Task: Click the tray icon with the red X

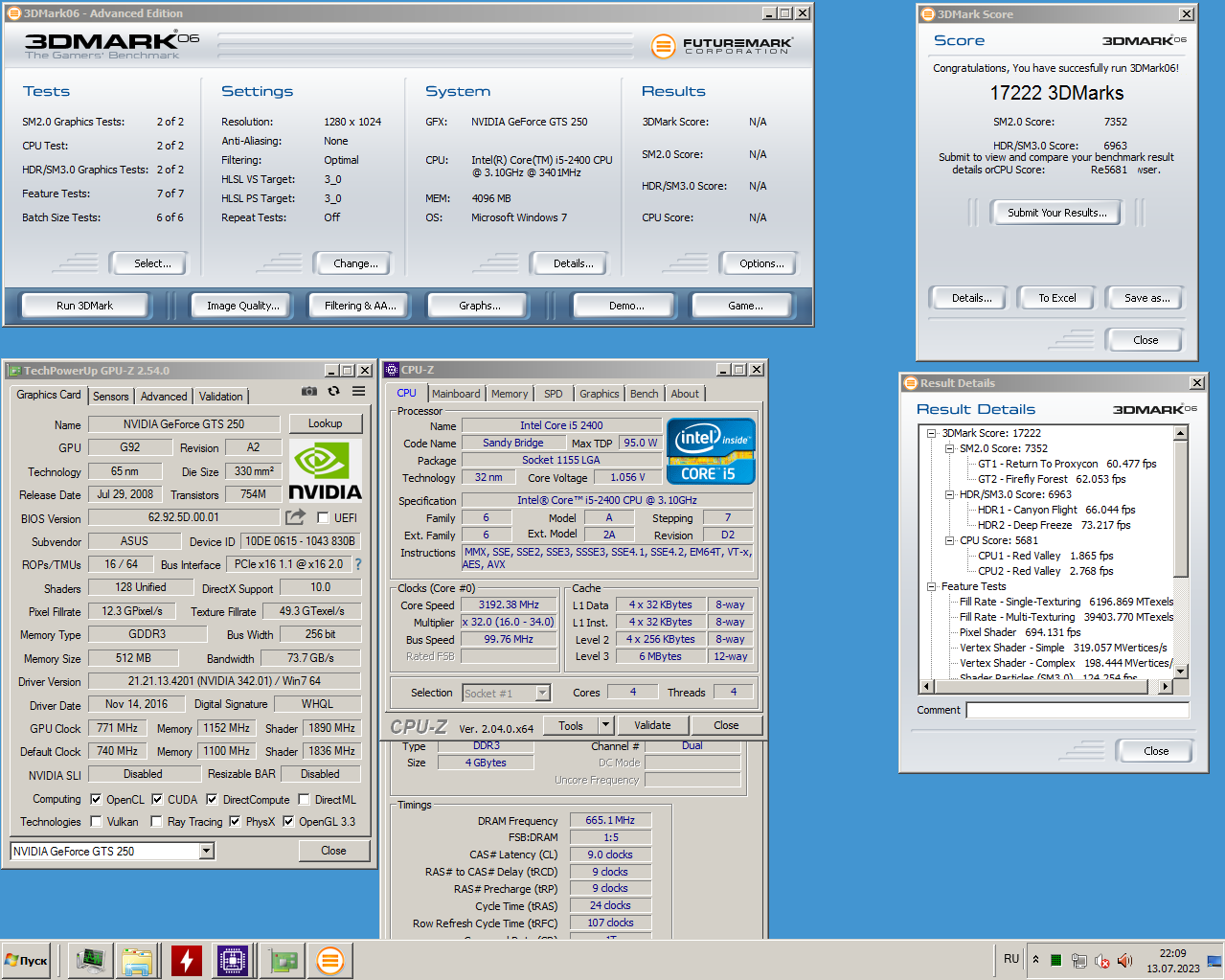Action: [x=1101, y=960]
